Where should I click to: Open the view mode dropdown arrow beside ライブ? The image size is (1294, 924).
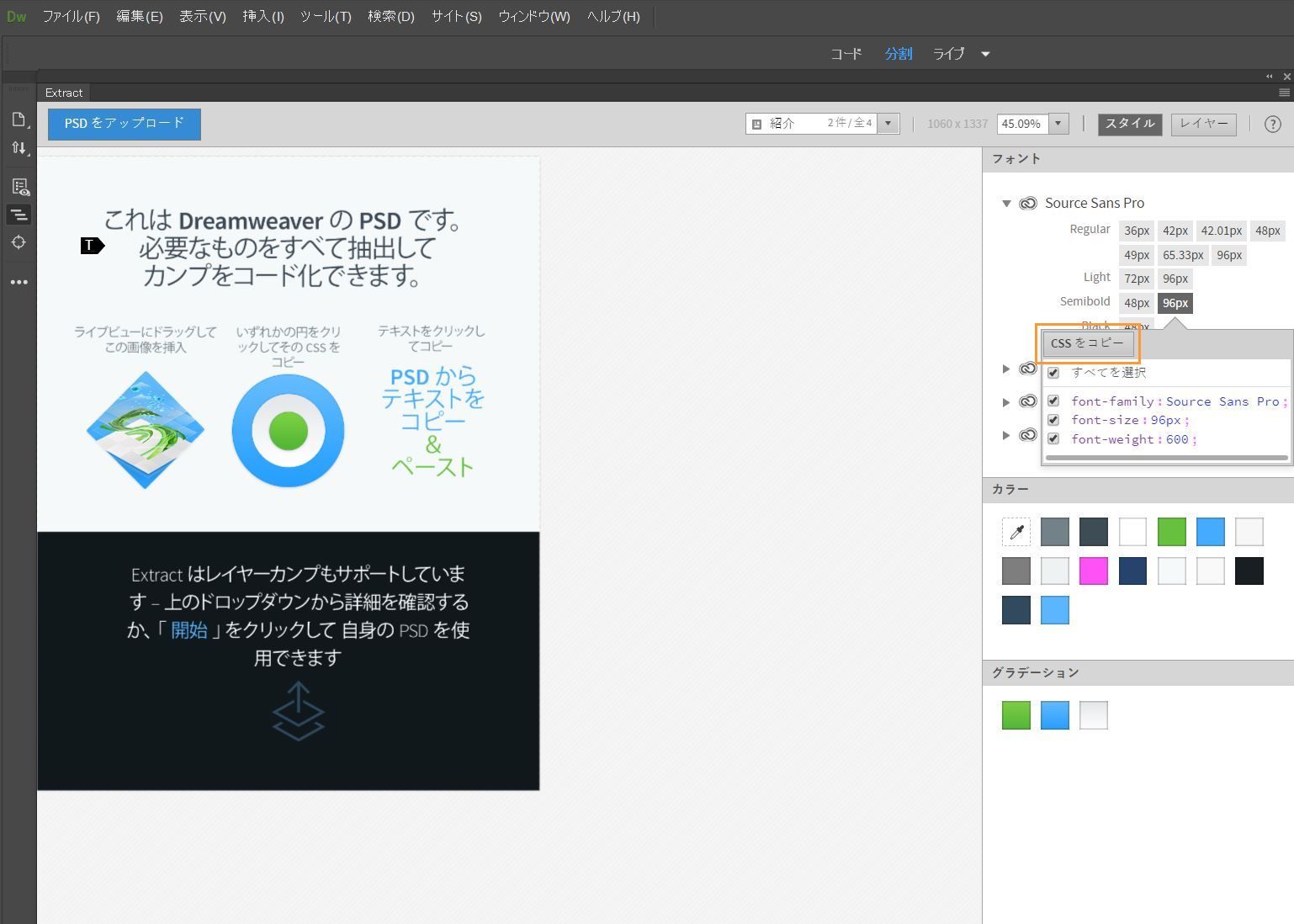(985, 54)
